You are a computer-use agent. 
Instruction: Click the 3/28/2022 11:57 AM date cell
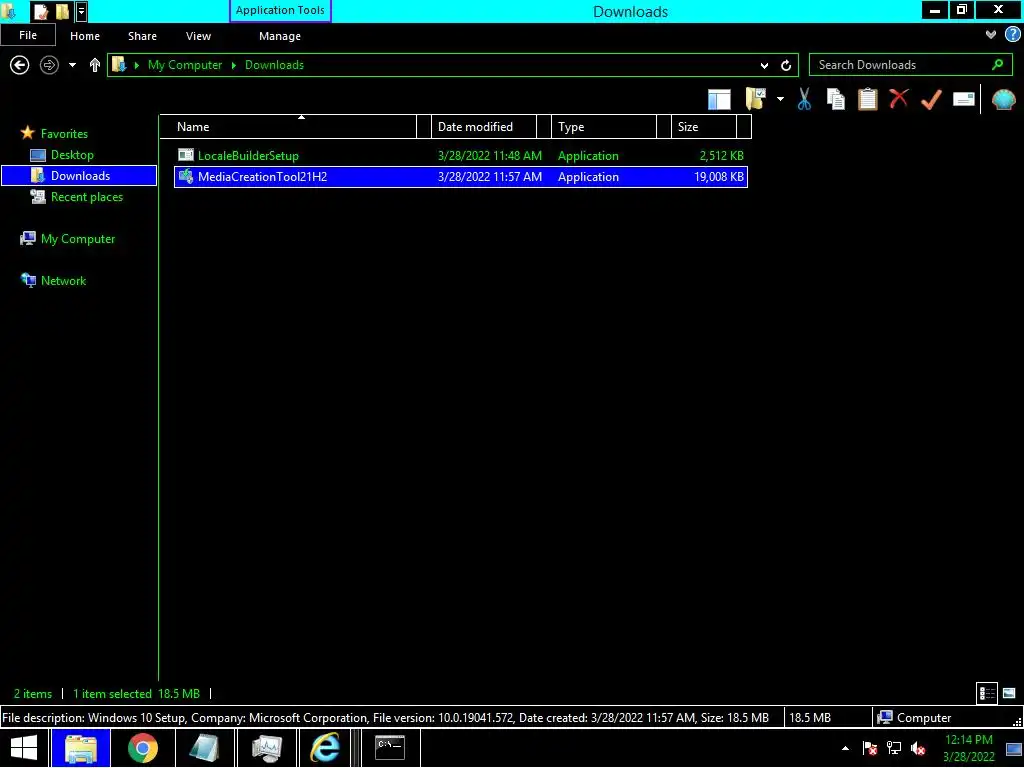pos(490,177)
